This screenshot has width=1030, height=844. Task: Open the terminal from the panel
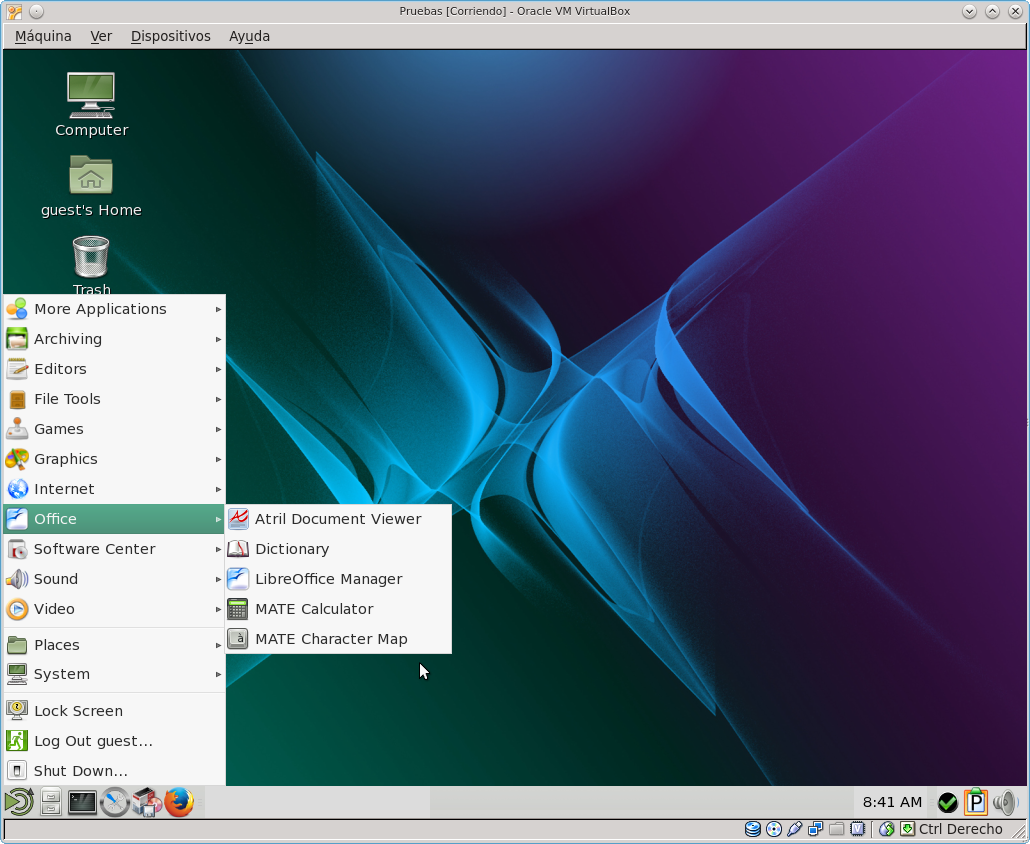click(x=82, y=802)
